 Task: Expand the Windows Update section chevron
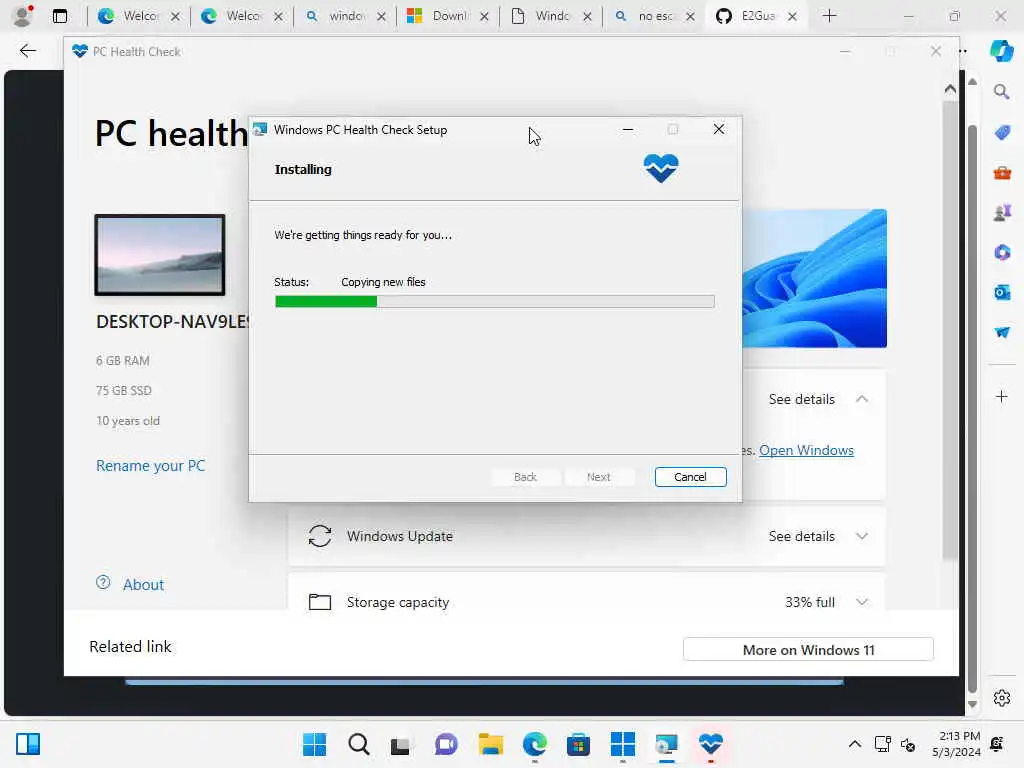[x=861, y=536]
